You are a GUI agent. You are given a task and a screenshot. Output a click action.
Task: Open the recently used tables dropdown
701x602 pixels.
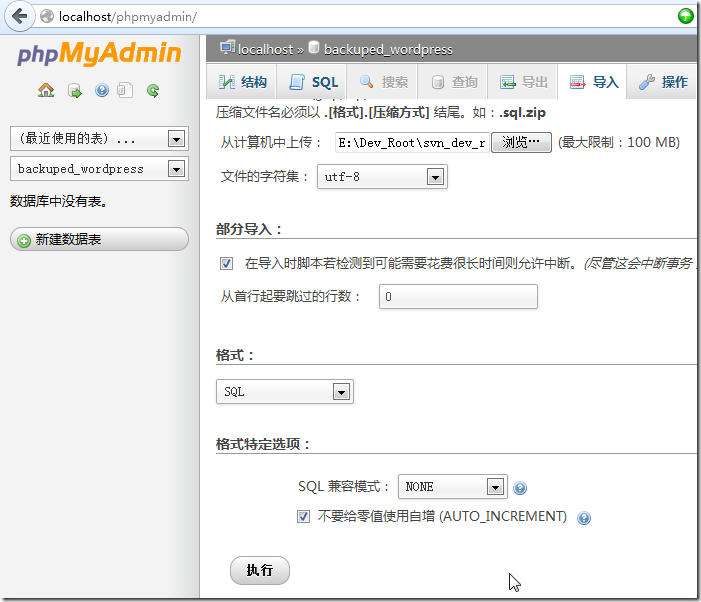click(x=99, y=139)
